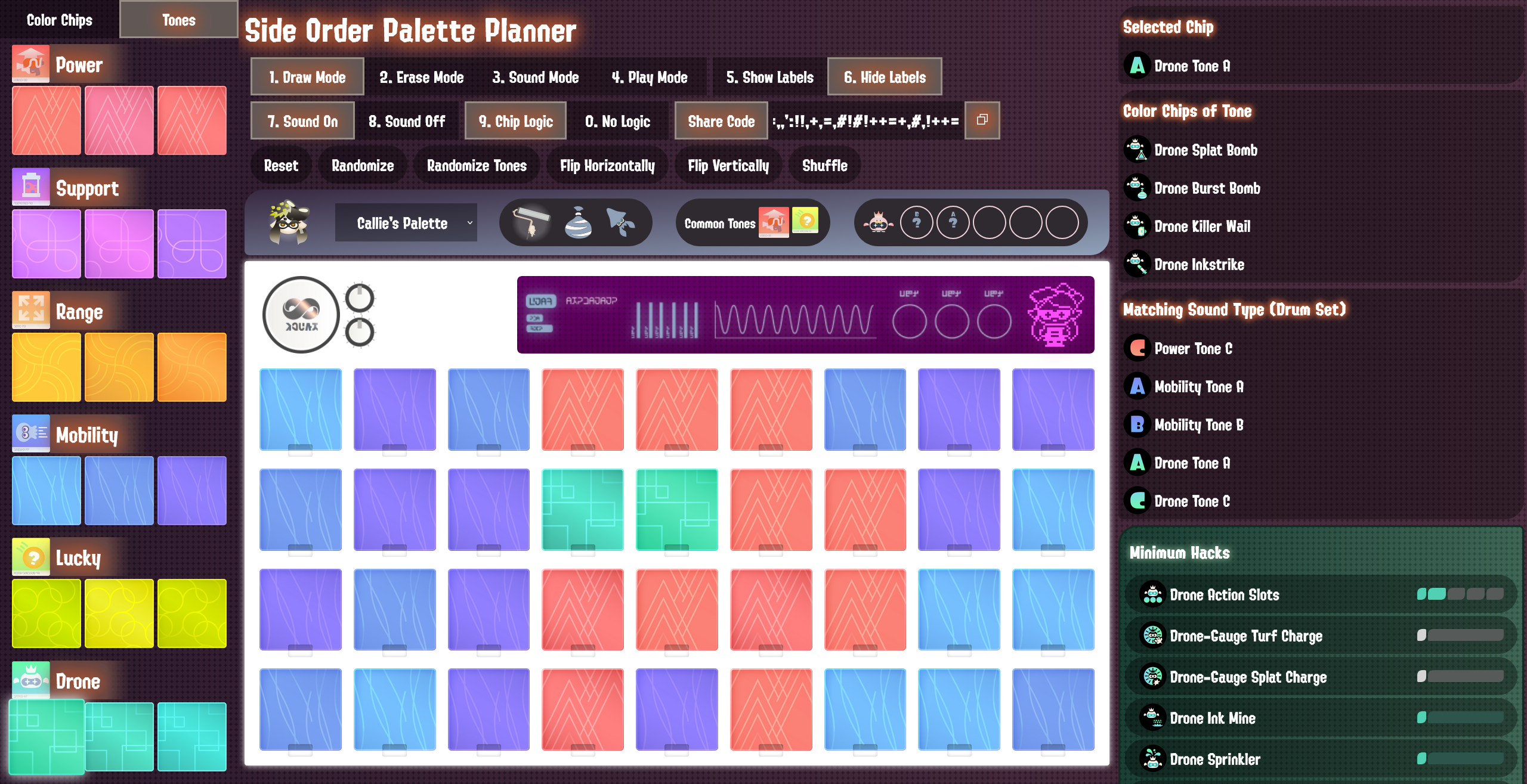Viewport: 1527px width, 784px height.
Task: Click the sub weapon bomb icon
Action: [x=577, y=222]
